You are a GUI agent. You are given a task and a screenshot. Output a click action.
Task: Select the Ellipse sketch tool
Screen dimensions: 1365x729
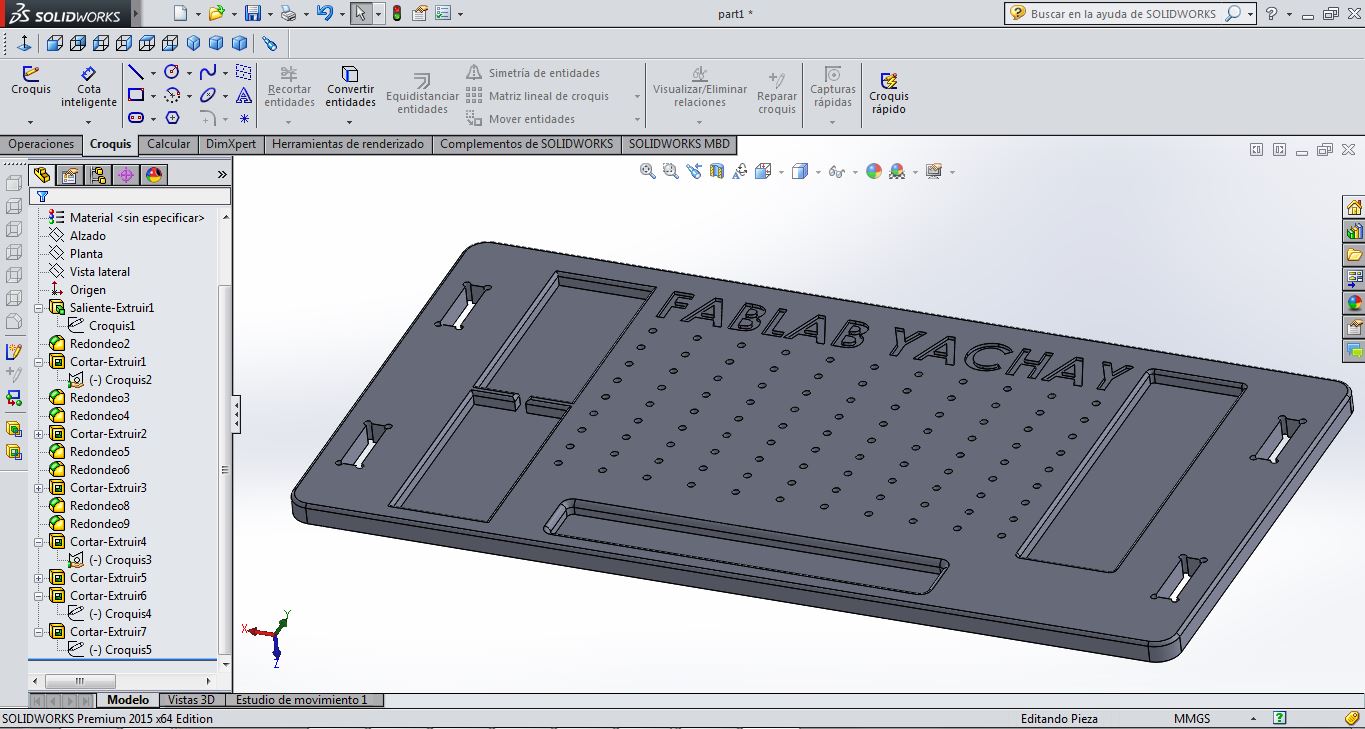208,96
